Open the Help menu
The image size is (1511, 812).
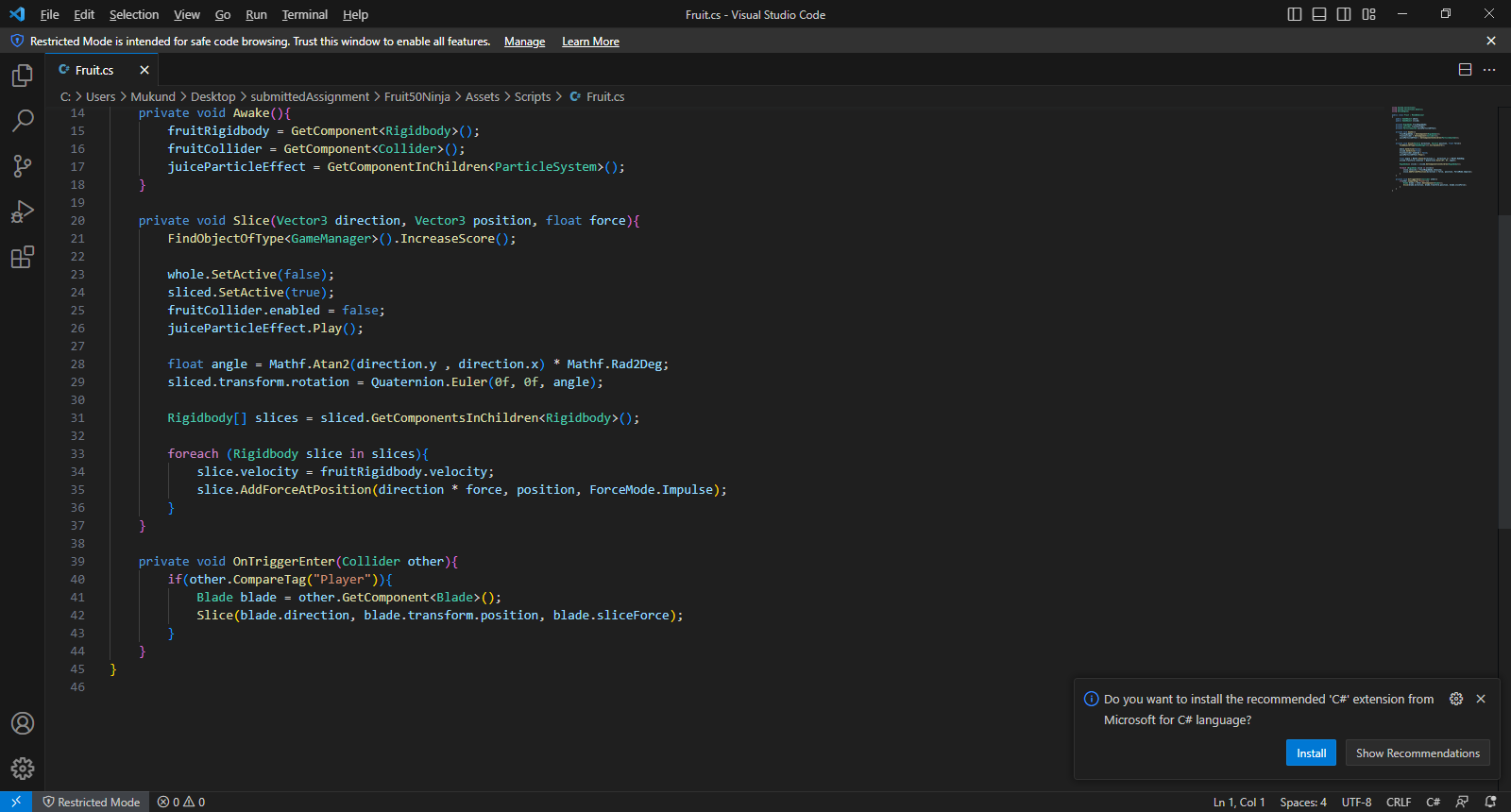tap(355, 14)
